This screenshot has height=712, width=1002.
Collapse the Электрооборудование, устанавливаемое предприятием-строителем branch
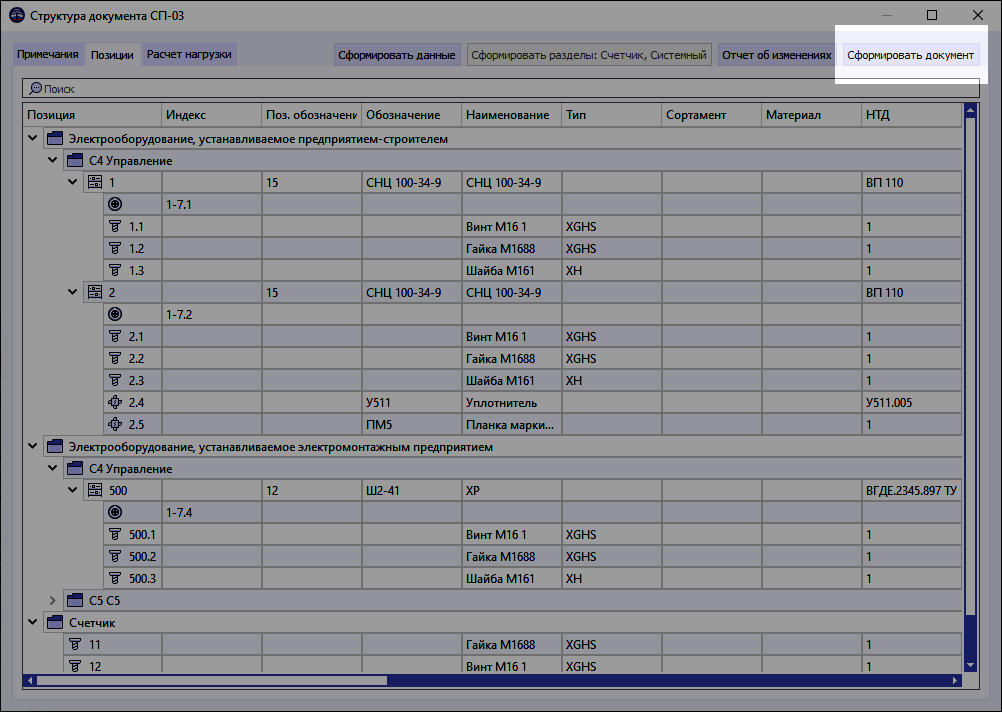(32, 137)
